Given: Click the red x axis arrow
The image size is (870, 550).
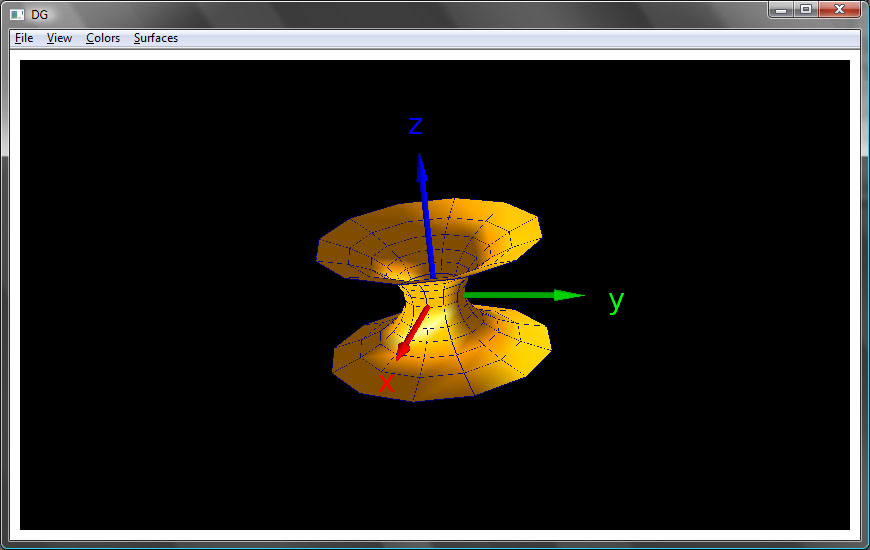Looking at the screenshot, I should (412, 332).
